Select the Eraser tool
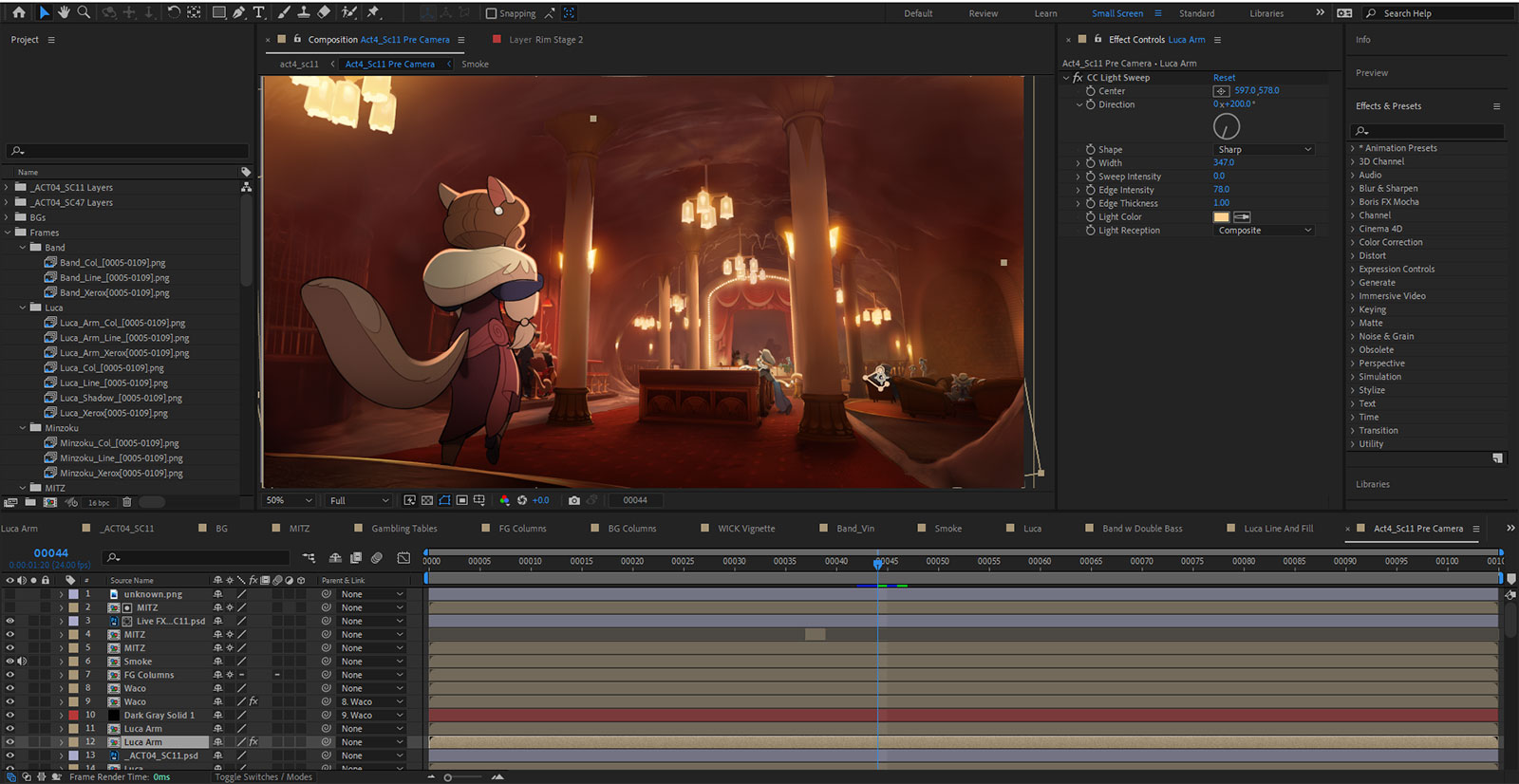 tap(324, 12)
